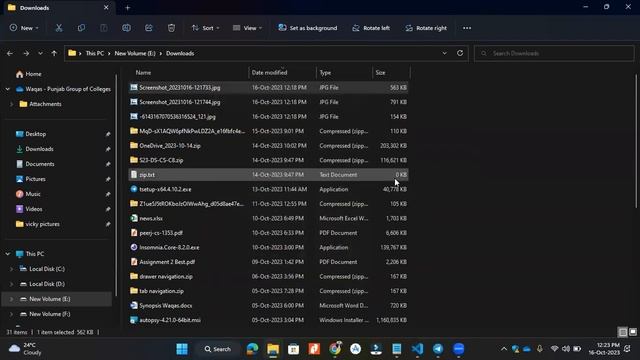Collapse Waqas - Punjab Group of Colleges
This screenshot has width=640, height=360.
(8, 89)
